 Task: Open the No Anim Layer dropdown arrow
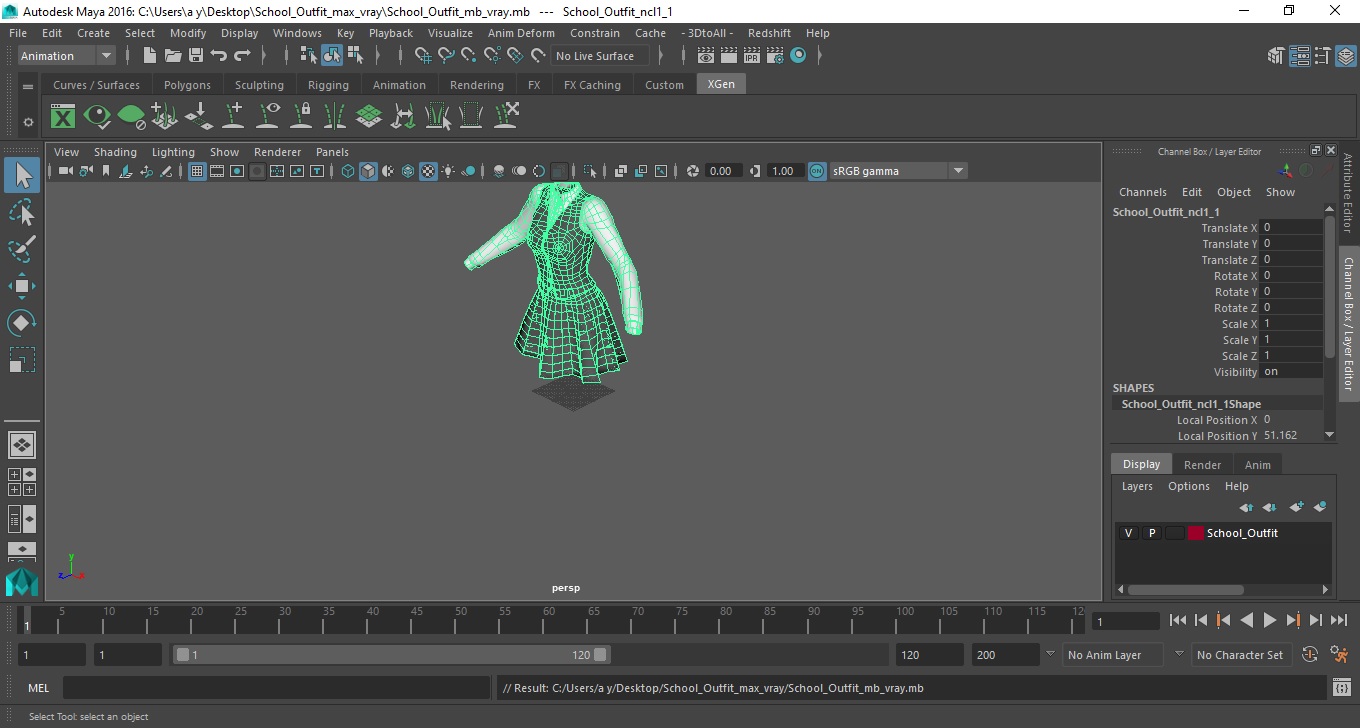1050,655
